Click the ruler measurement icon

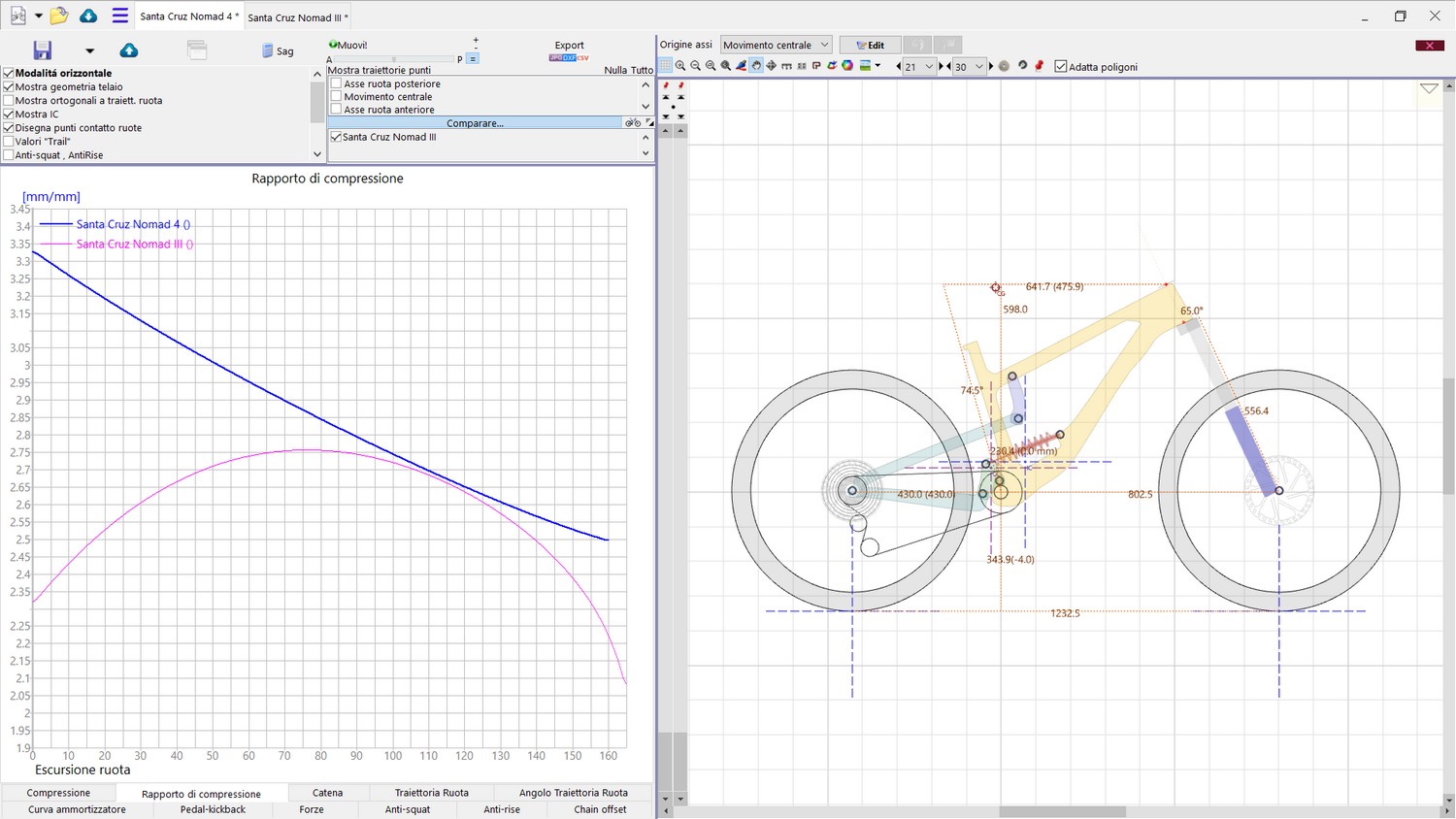pyautogui.click(x=786, y=66)
